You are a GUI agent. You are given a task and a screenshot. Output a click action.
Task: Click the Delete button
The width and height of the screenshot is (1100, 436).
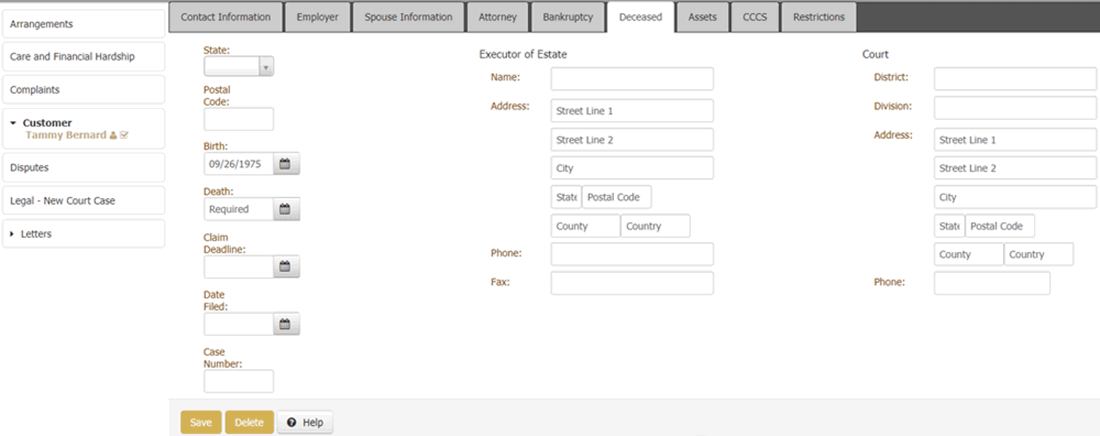[x=248, y=423]
